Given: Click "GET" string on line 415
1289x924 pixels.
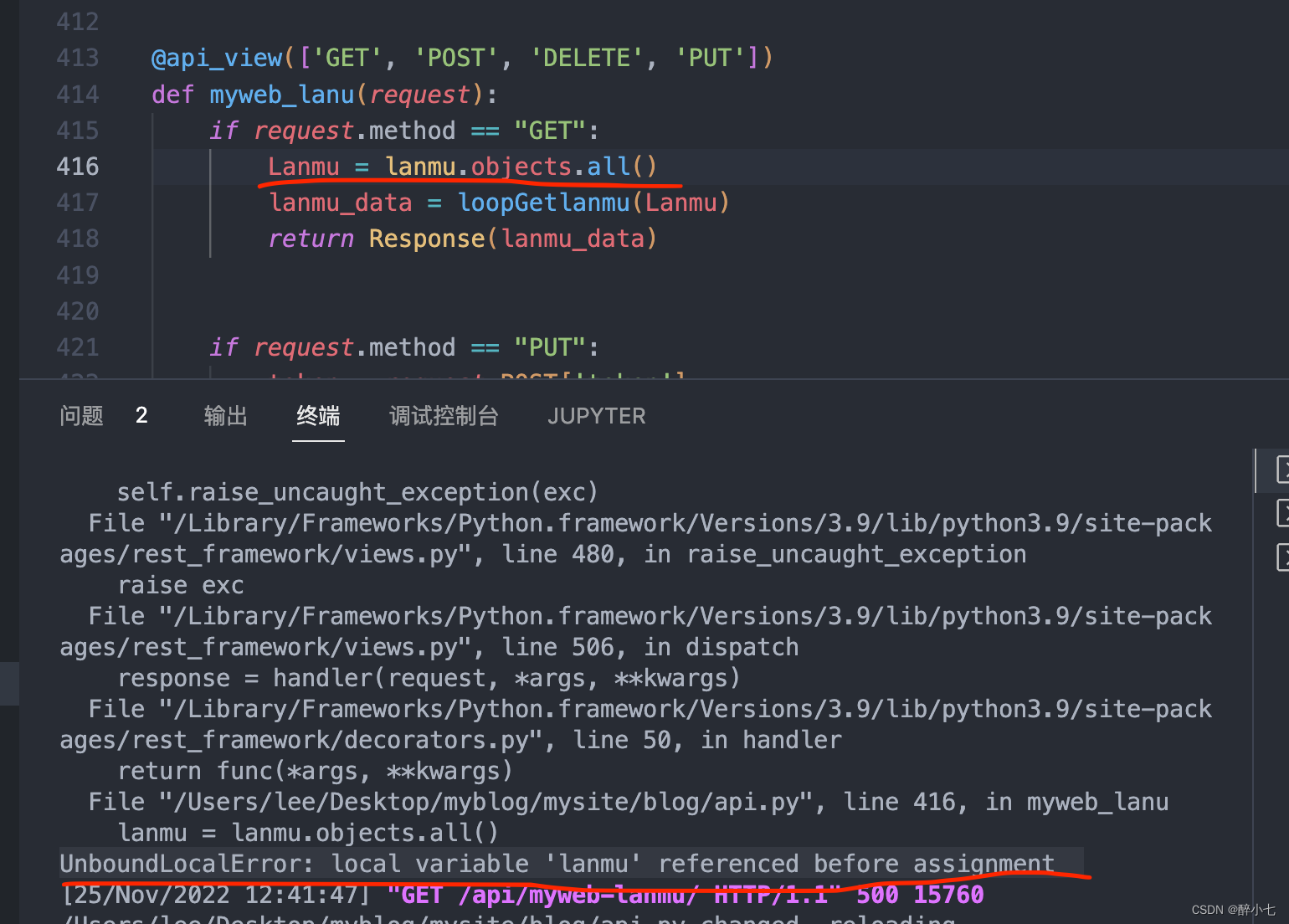Looking at the screenshot, I should (550, 131).
